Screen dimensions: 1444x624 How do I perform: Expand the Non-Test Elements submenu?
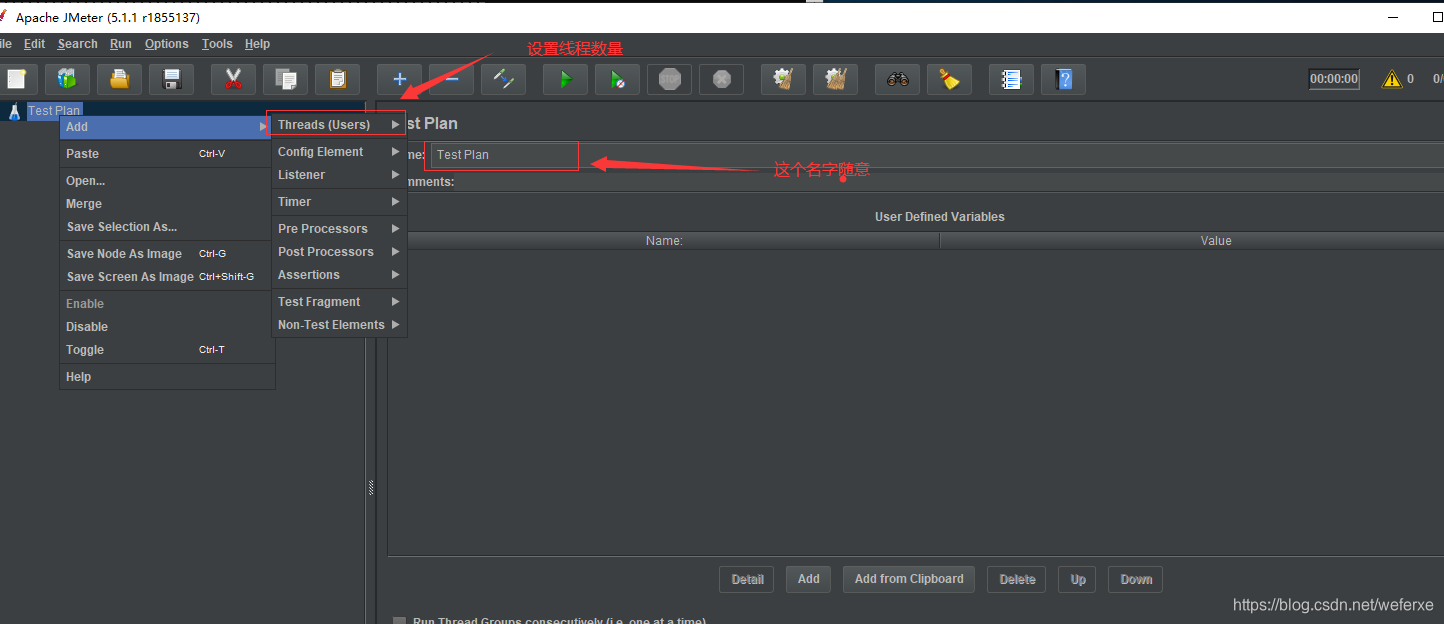click(339, 325)
